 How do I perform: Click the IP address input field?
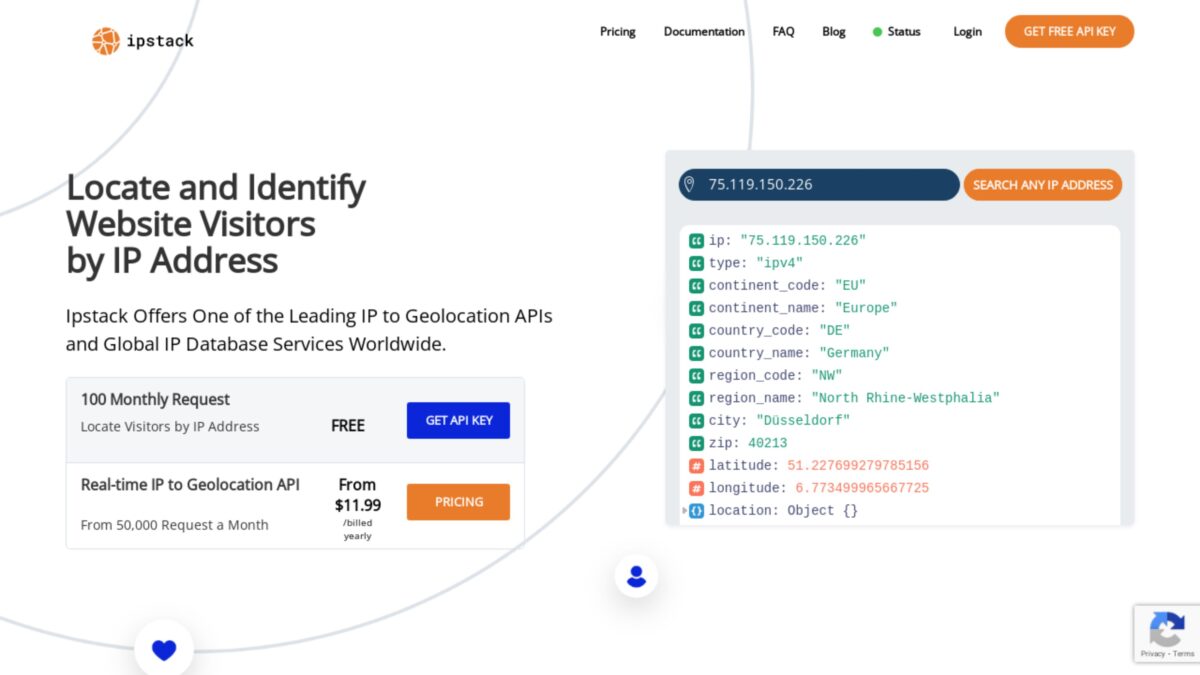(820, 184)
